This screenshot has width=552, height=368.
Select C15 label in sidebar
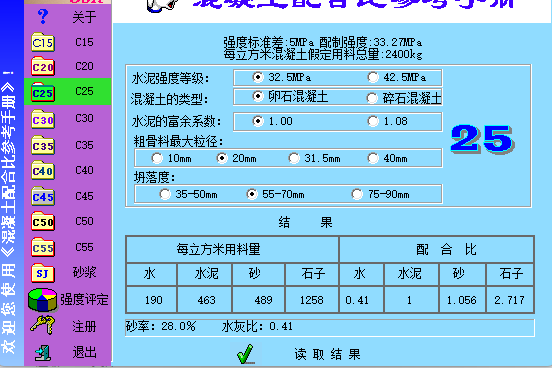[x=84, y=42]
